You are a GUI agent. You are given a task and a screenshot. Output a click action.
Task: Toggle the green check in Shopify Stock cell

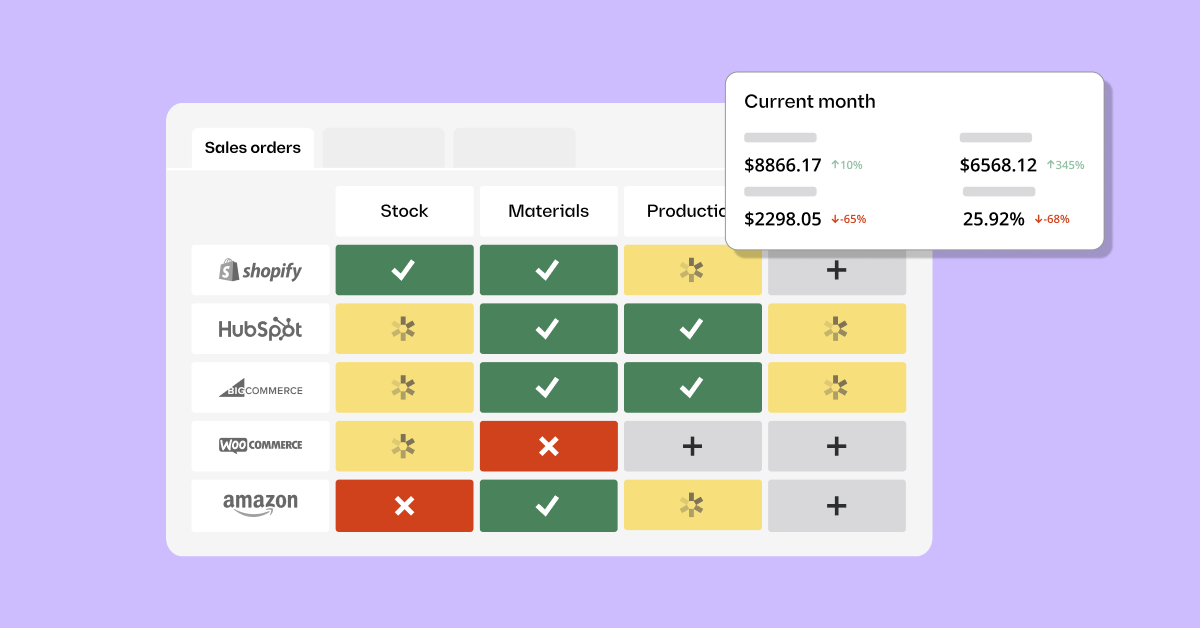click(x=404, y=270)
